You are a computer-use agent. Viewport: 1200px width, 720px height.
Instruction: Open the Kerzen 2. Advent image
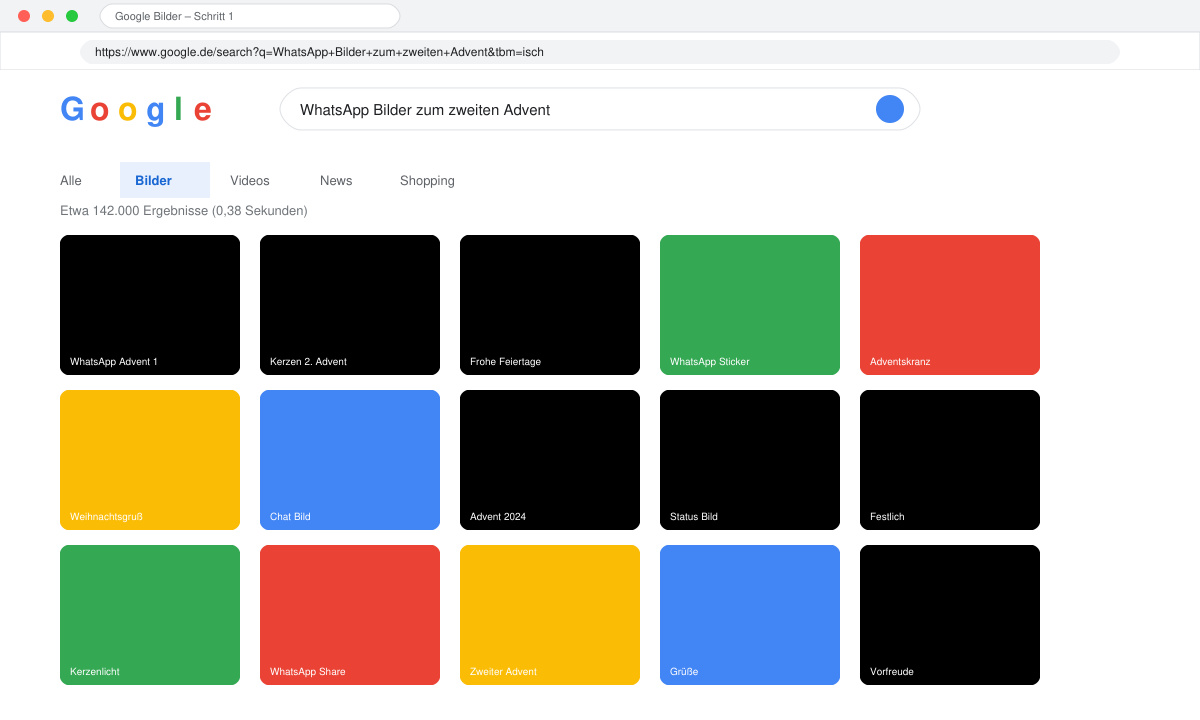click(x=350, y=305)
